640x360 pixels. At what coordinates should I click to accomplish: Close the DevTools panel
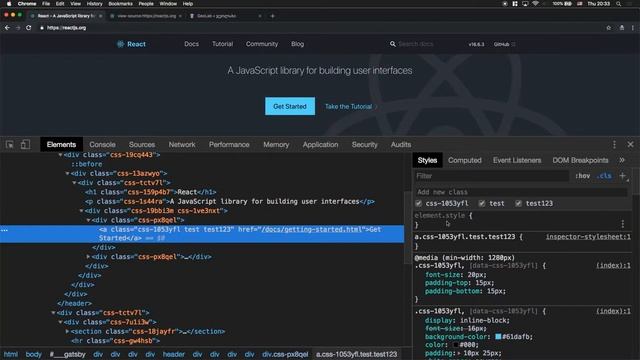(x=630, y=144)
